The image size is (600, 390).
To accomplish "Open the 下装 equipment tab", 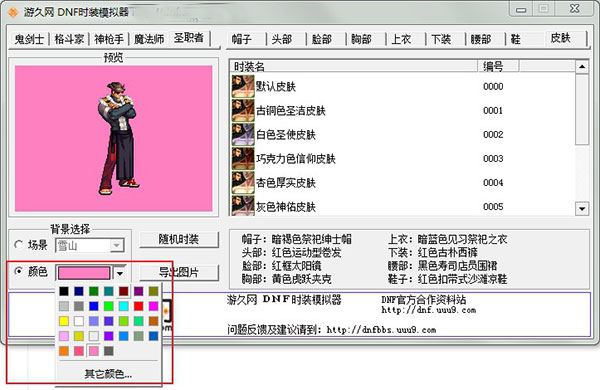I will pos(446,39).
